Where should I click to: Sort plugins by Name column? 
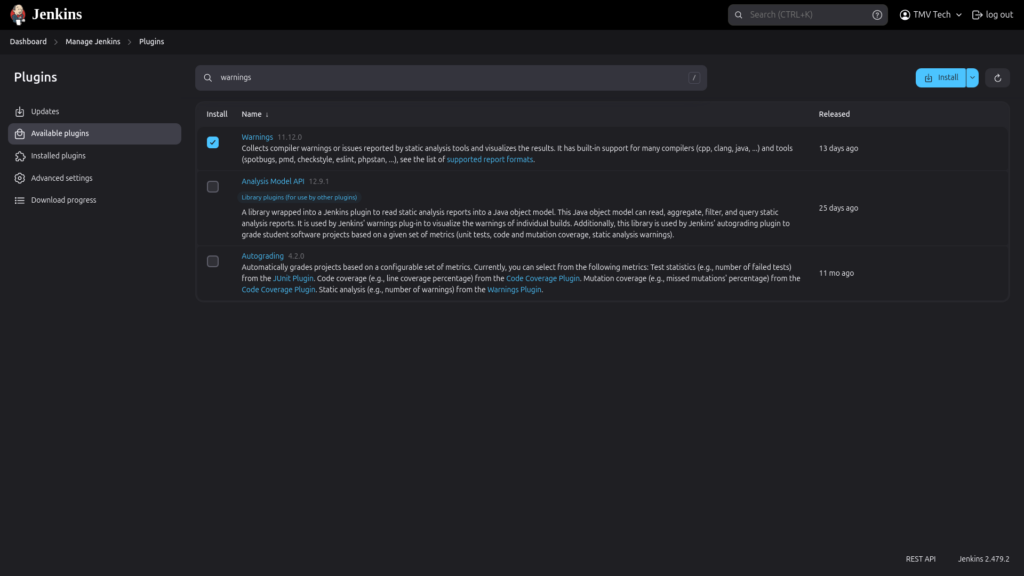coord(255,114)
